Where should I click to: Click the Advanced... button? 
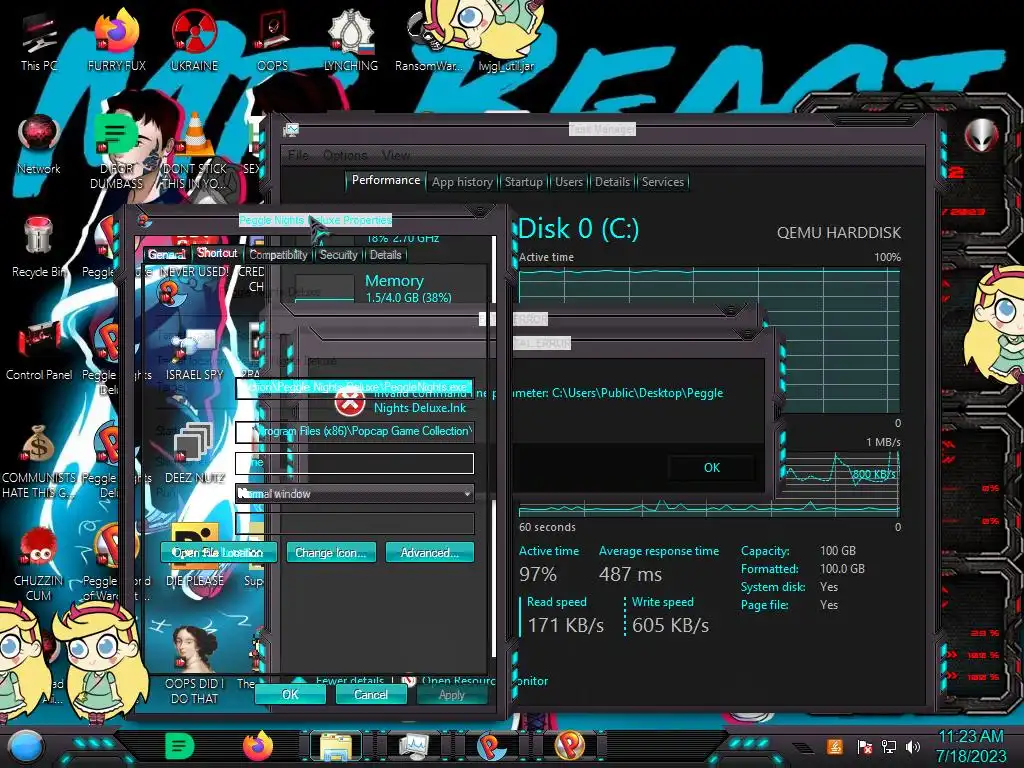429,552
